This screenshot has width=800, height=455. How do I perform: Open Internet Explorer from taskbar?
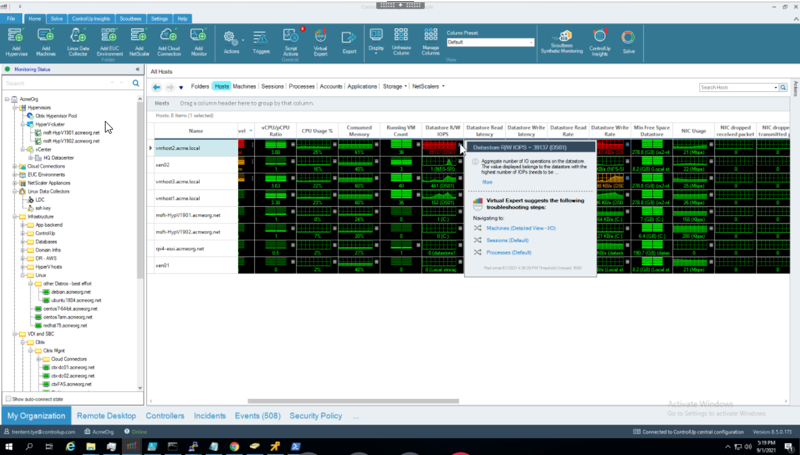70,446
